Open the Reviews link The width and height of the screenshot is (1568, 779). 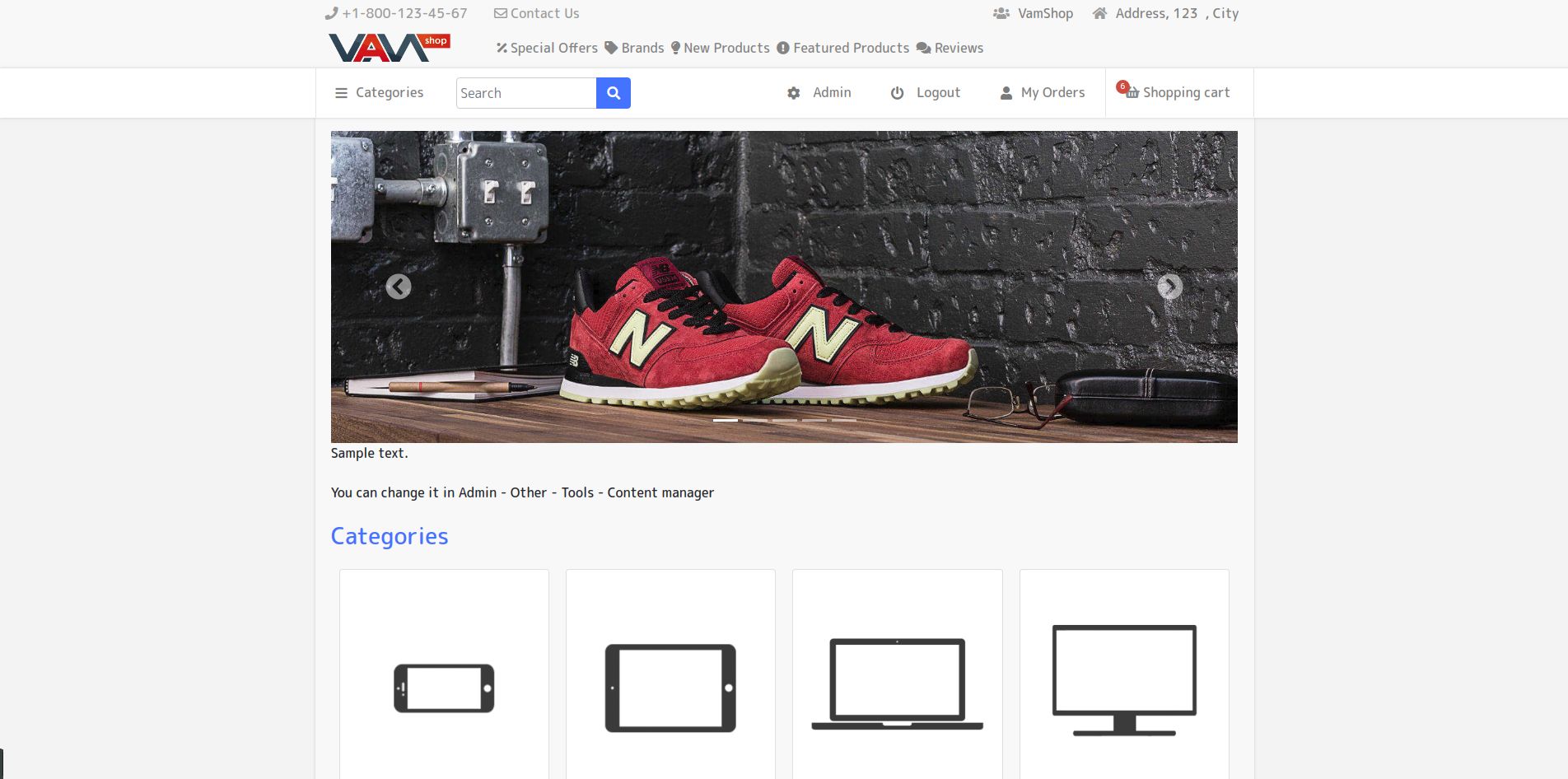click(950, 48)
